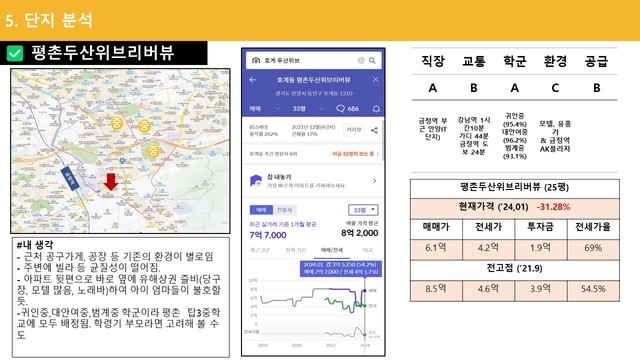This screenshot has height=360, width=640.
Task: Click the 직장 column header
Action: (x=433, y=61)
